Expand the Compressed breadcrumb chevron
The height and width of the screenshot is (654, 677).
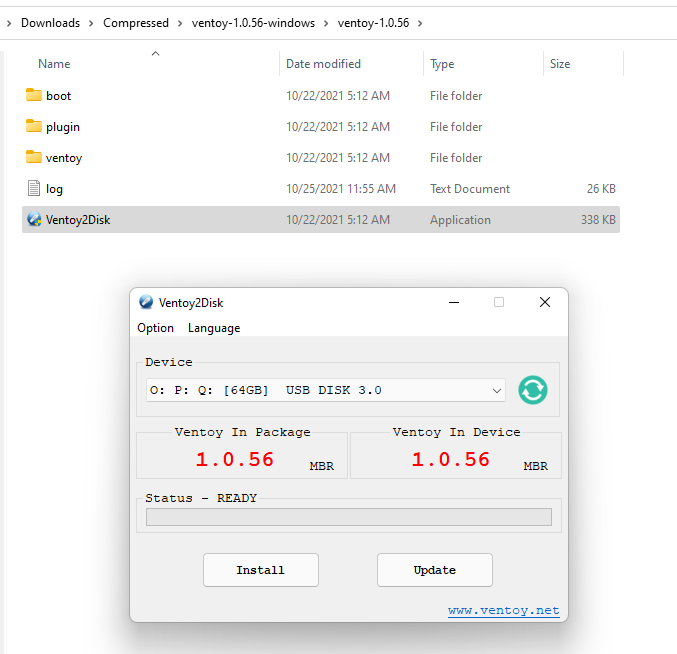point(180,23)
